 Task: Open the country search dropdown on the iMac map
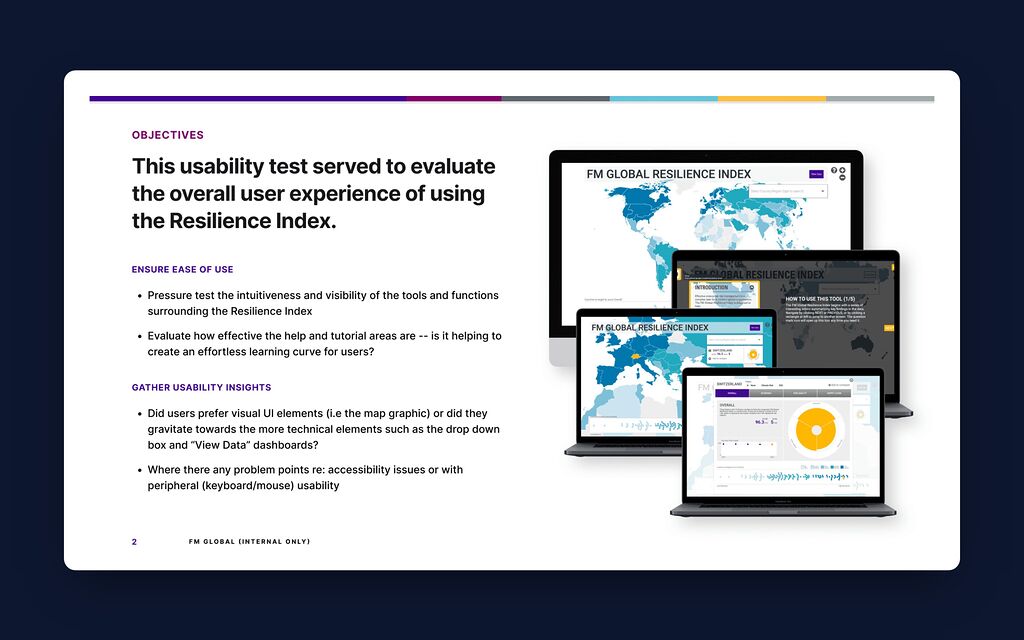point(788,191)
